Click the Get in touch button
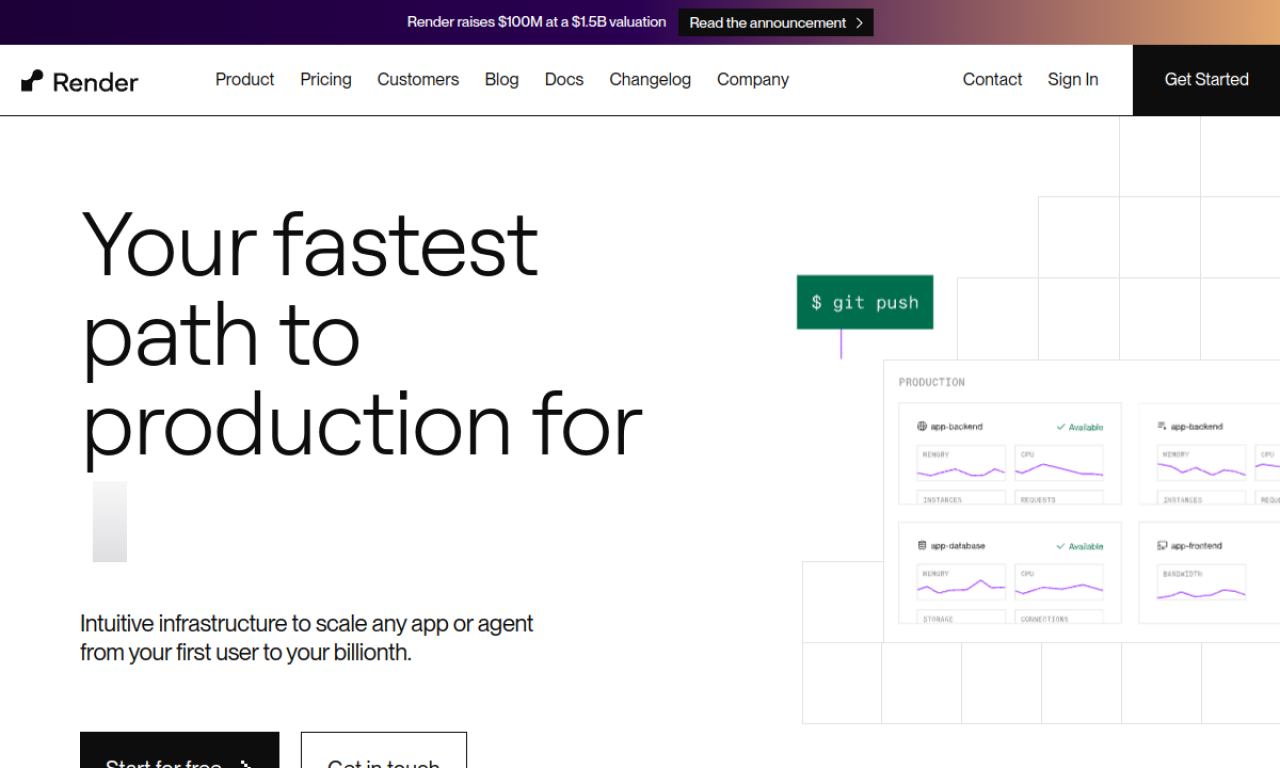This screenshot has height=768, width=1280. 383,754
